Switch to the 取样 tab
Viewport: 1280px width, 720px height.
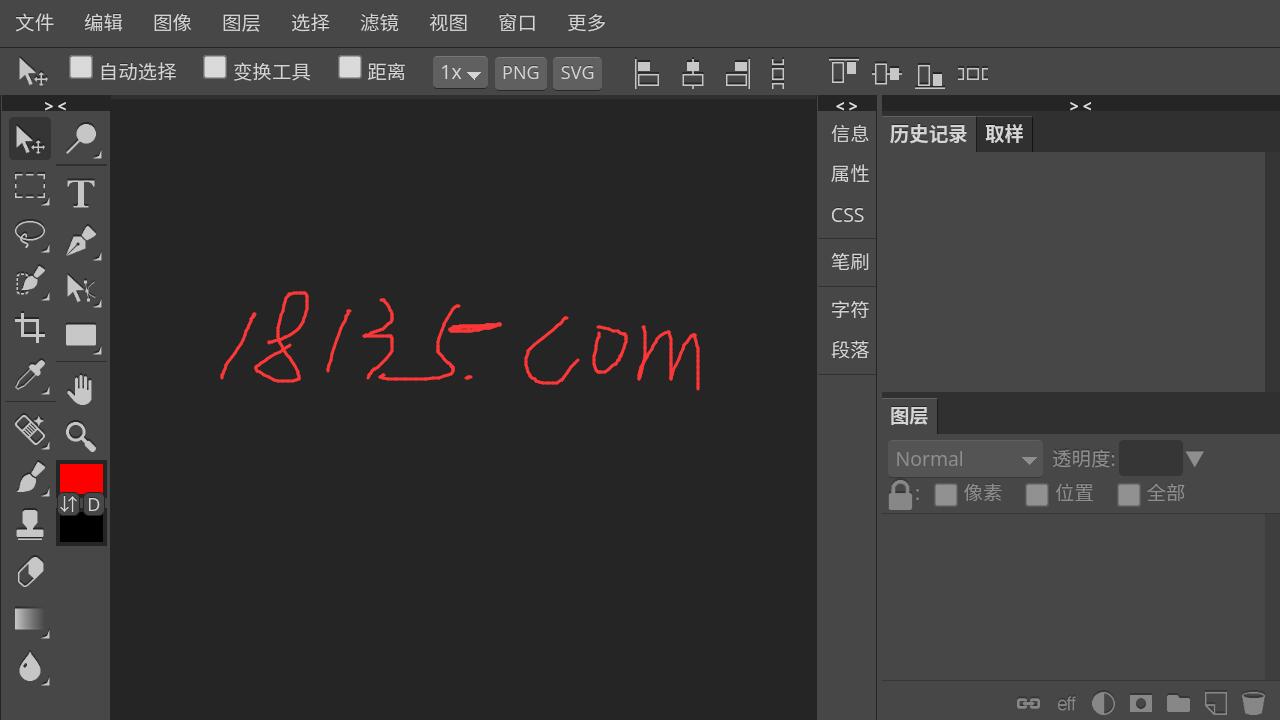1004,134
